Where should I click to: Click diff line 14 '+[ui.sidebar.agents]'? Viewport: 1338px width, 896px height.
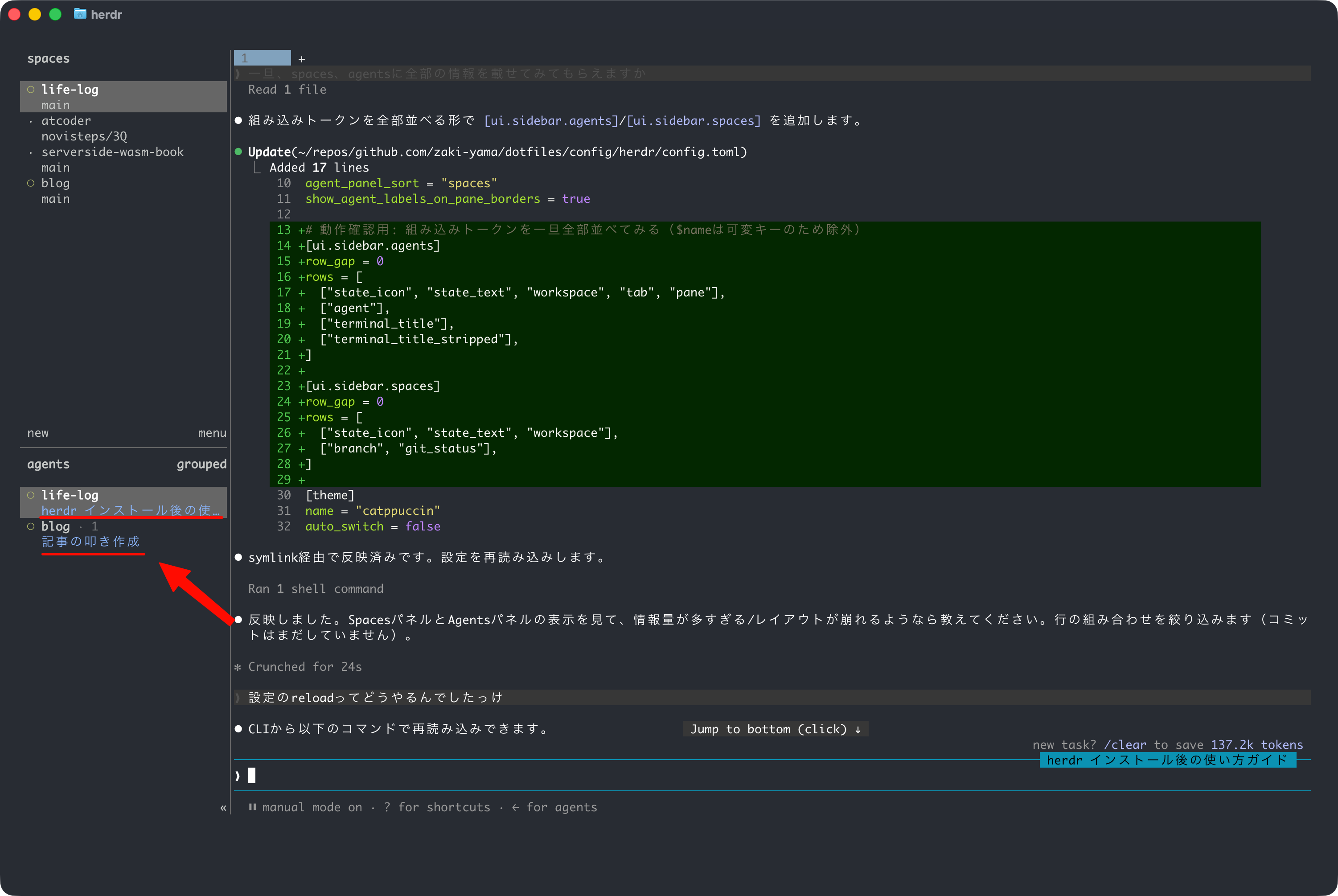(369, 246)
